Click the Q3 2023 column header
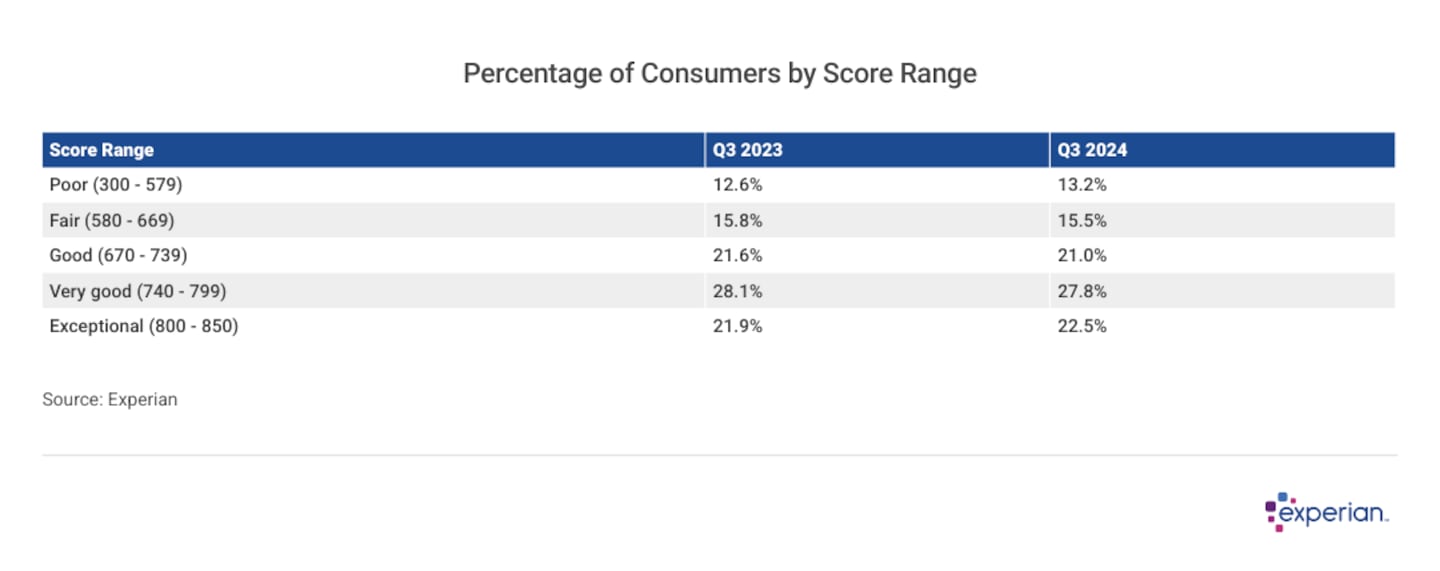The height and width of the screenshot is (571, 1440). 747,150
